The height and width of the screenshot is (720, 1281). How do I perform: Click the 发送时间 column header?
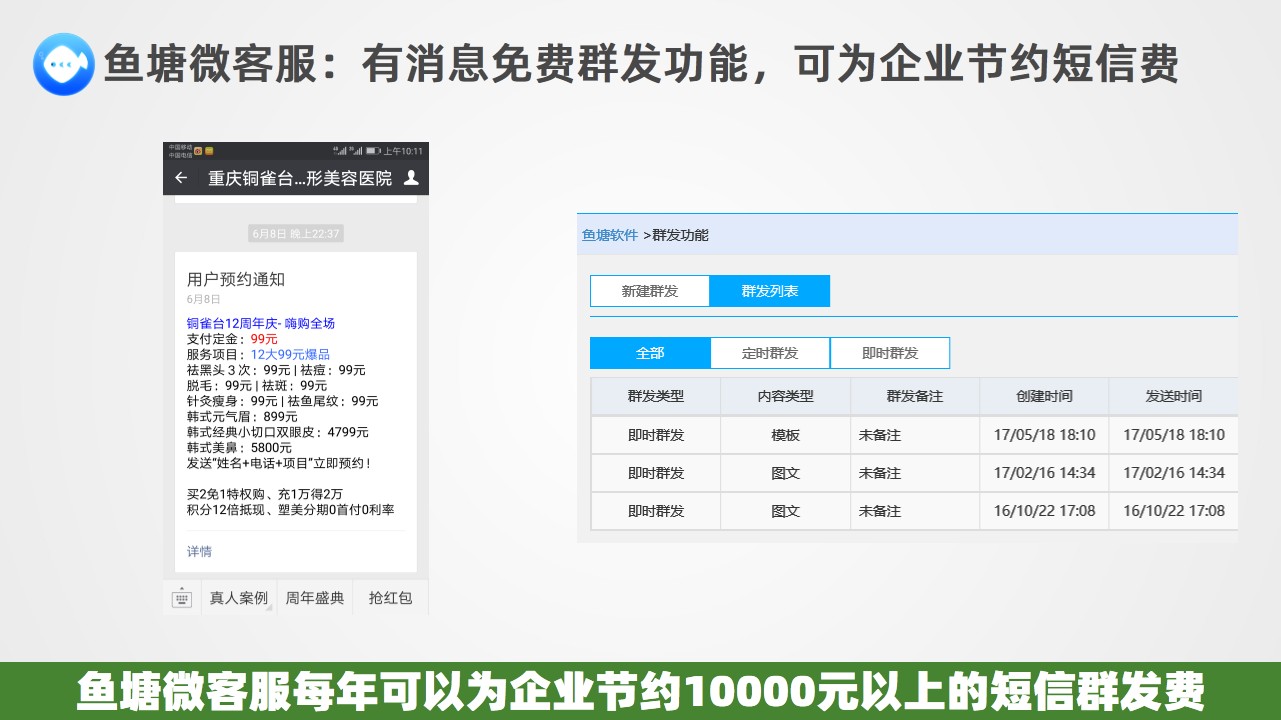[1174, 396]
